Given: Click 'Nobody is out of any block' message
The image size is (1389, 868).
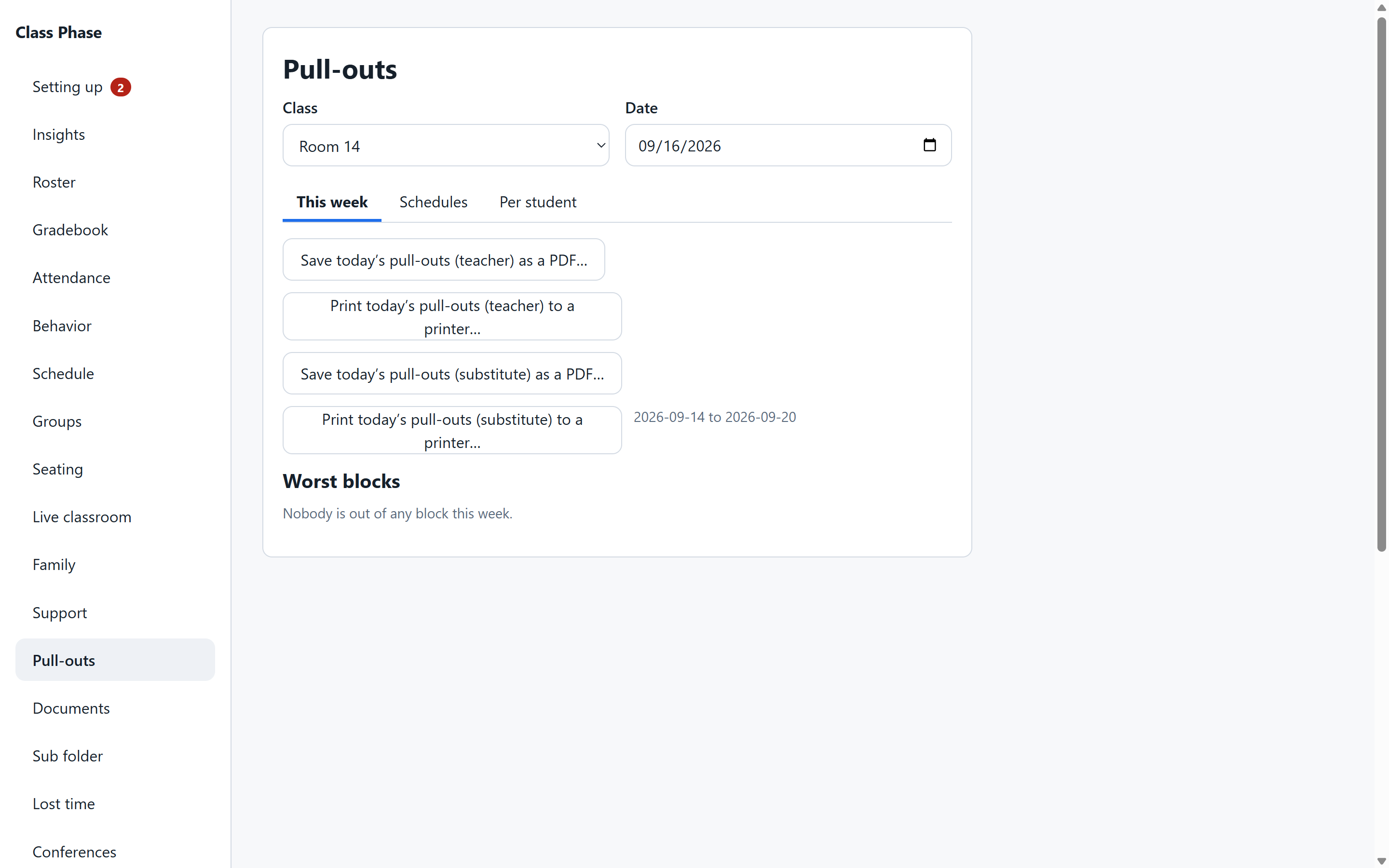Looking at the screenshot, I should pyautogui.click(x=397, y=513).
